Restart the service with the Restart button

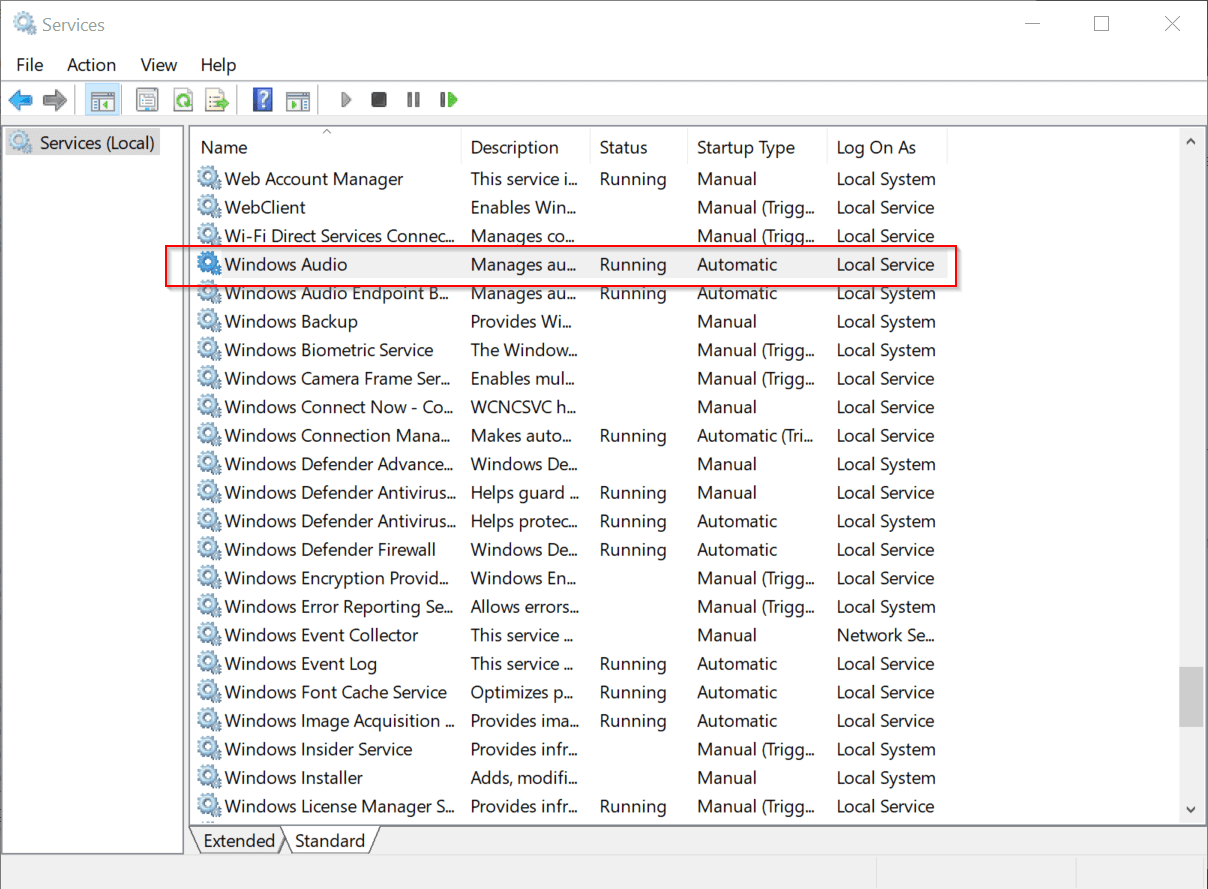click(x=449, y=100)
